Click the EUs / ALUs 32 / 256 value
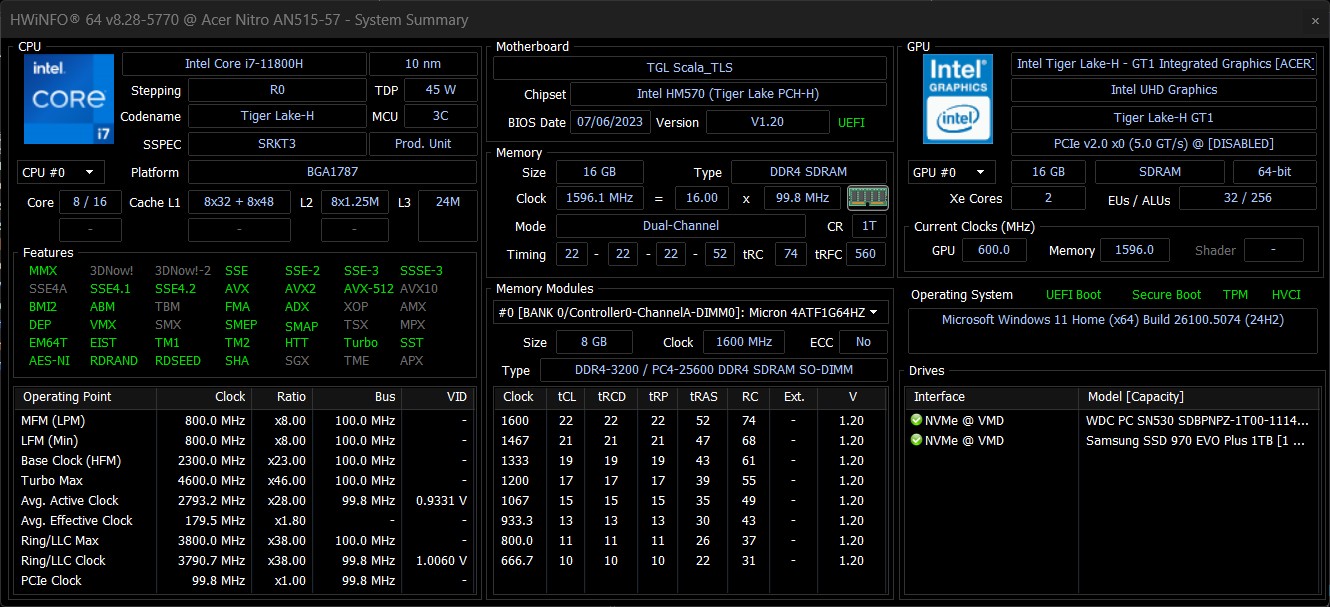 1247,198
